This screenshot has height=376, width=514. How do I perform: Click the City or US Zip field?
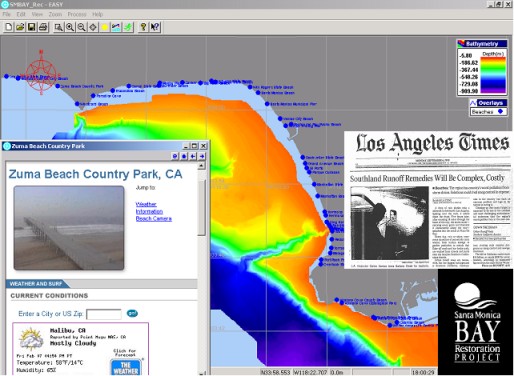(104, 314)
